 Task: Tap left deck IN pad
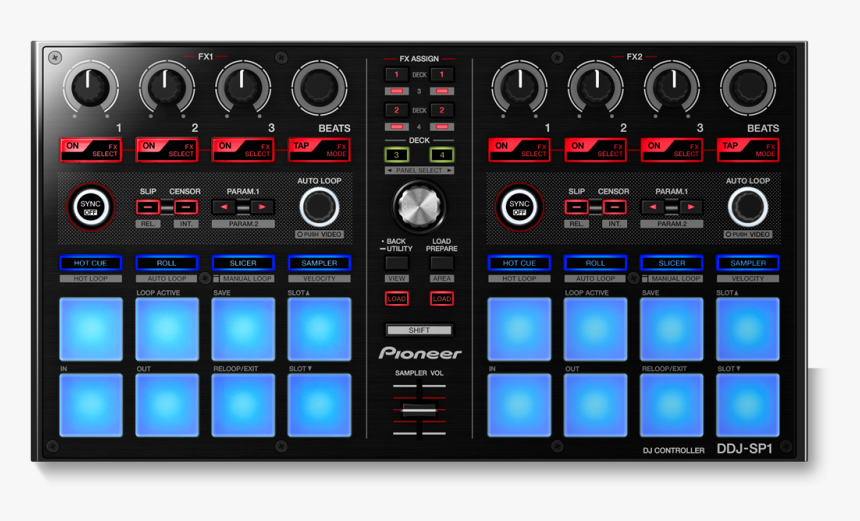pos(91,405)
